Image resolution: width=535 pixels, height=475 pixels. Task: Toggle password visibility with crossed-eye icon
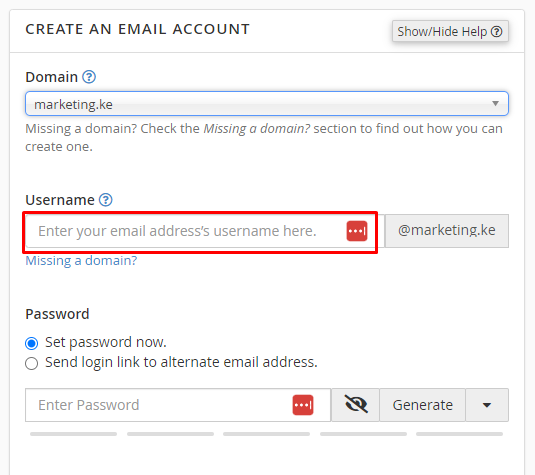tap(356, 405)
